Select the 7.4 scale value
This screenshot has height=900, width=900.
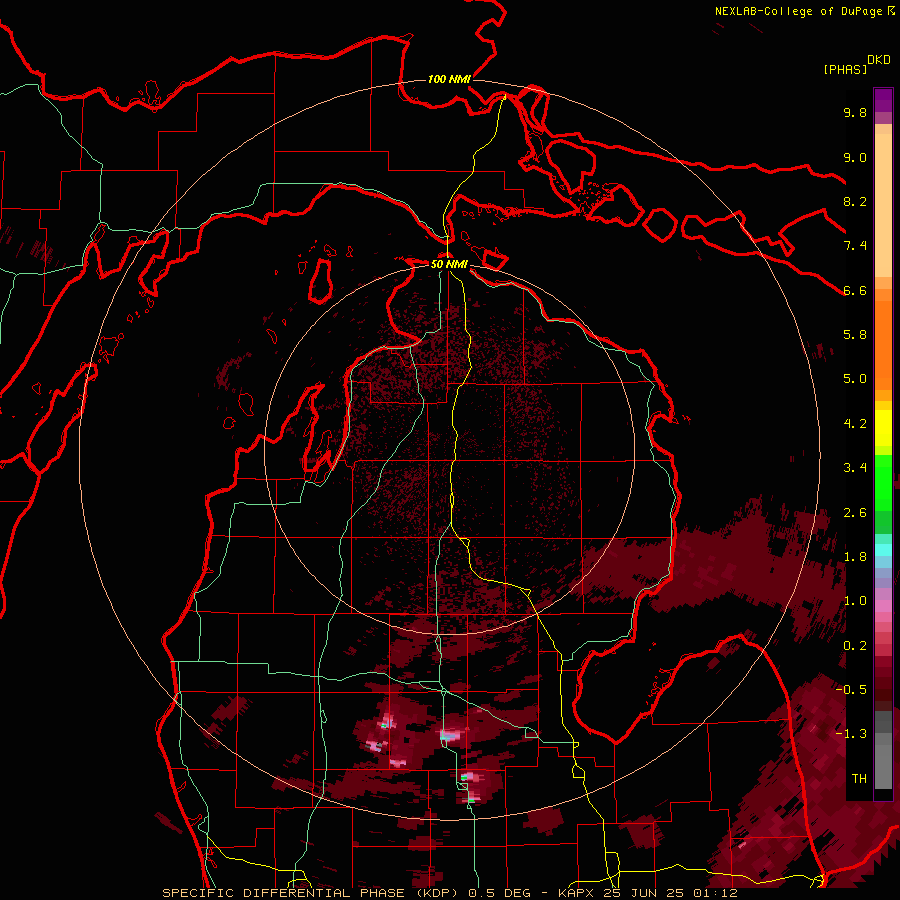click(x=855, y=246)
